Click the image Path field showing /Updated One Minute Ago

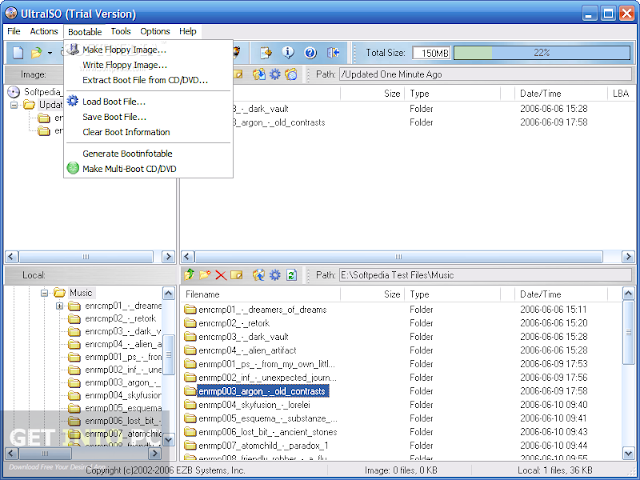click(485, 74)
